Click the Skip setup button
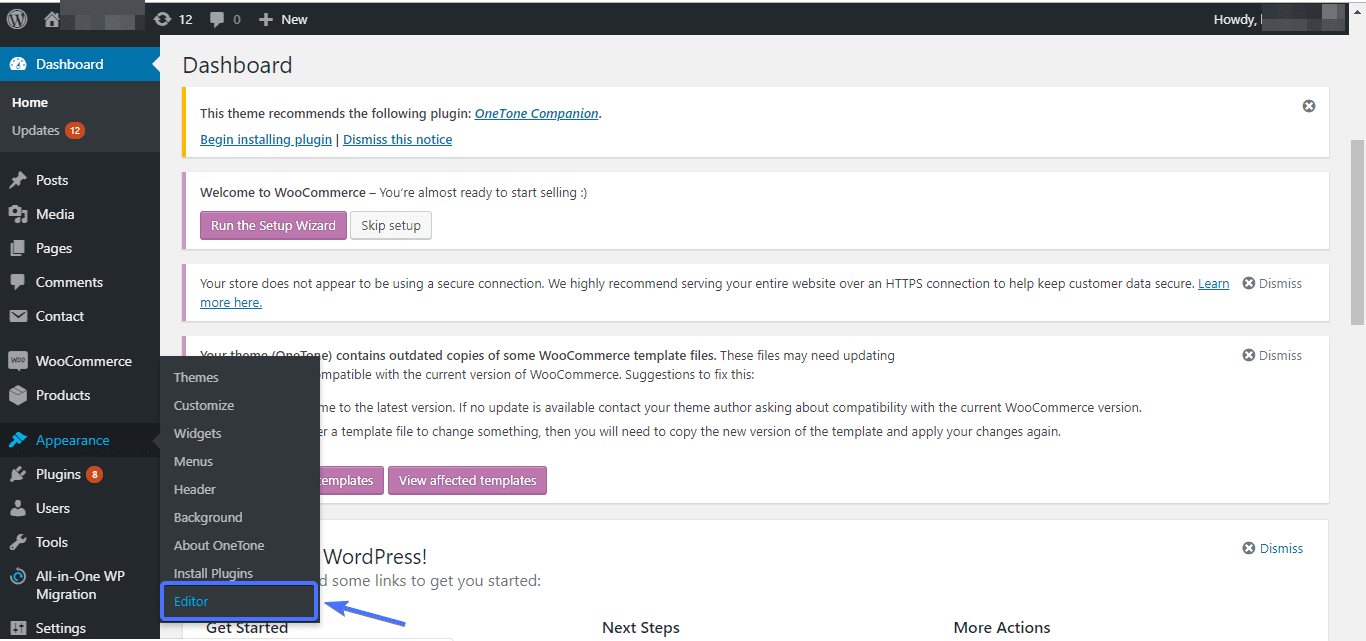 click(391, 225)
